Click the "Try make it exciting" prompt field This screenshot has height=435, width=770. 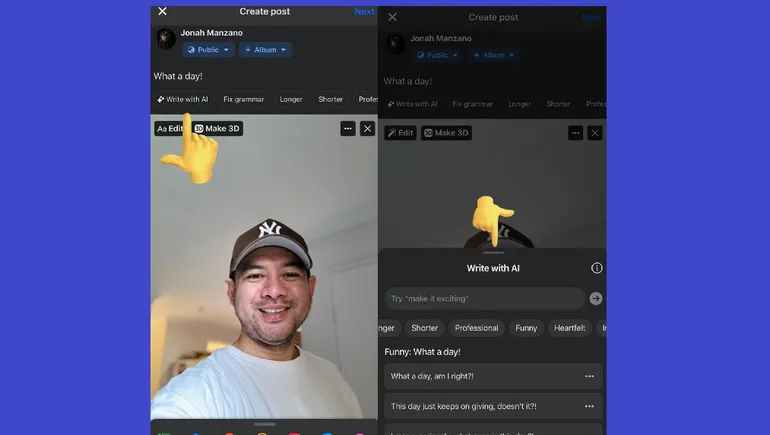tap(484, 299)
